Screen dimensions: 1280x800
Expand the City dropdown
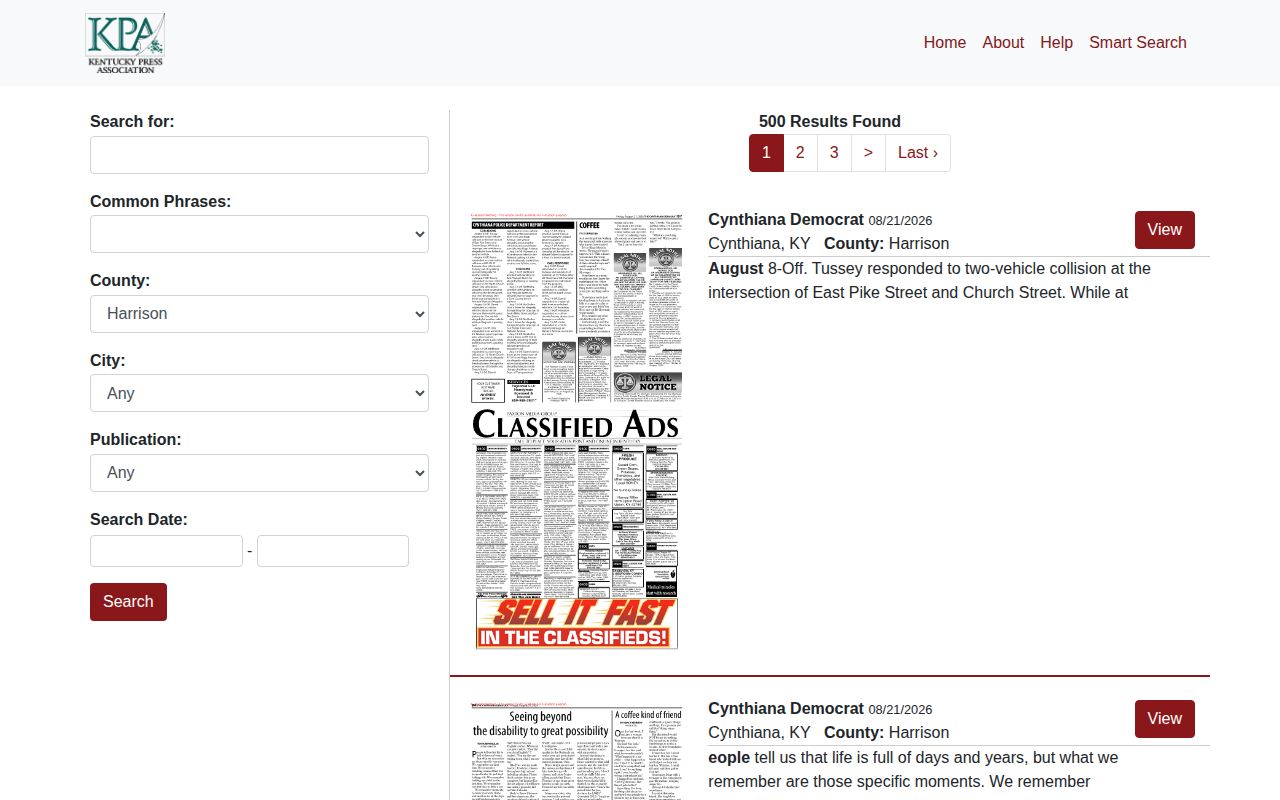(x=259, y=393)
